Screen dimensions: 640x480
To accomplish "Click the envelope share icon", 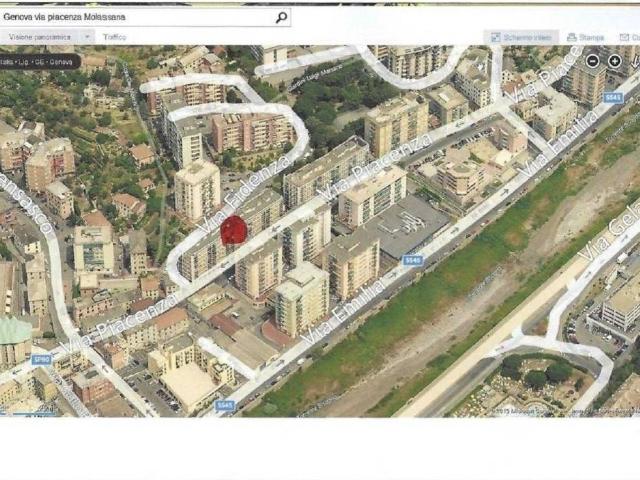I will click(626, 37).
